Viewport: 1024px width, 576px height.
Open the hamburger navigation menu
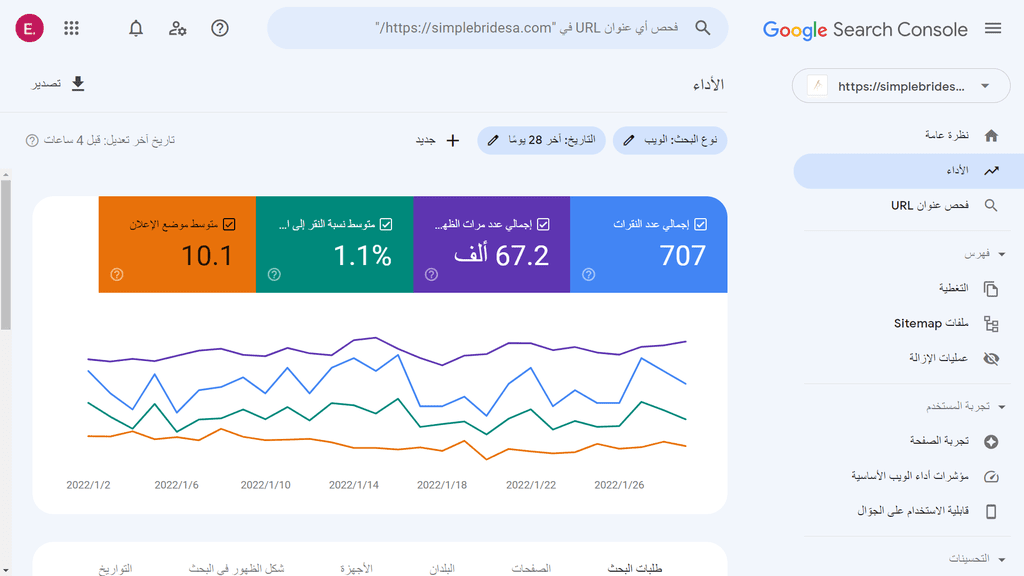coord(993,29)
